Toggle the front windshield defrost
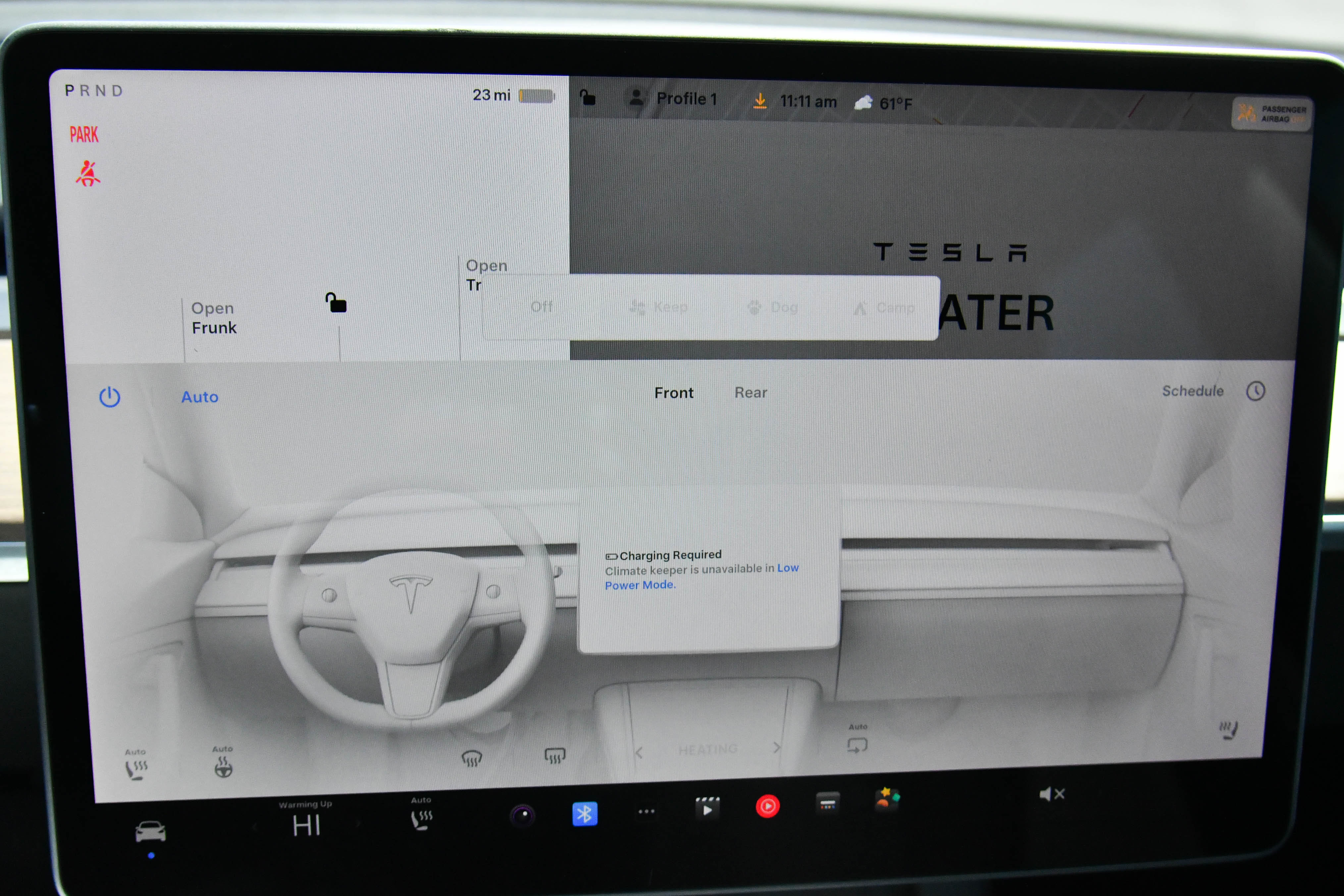The width and height of the screenshot is (1344, 896). coord(471,758)
